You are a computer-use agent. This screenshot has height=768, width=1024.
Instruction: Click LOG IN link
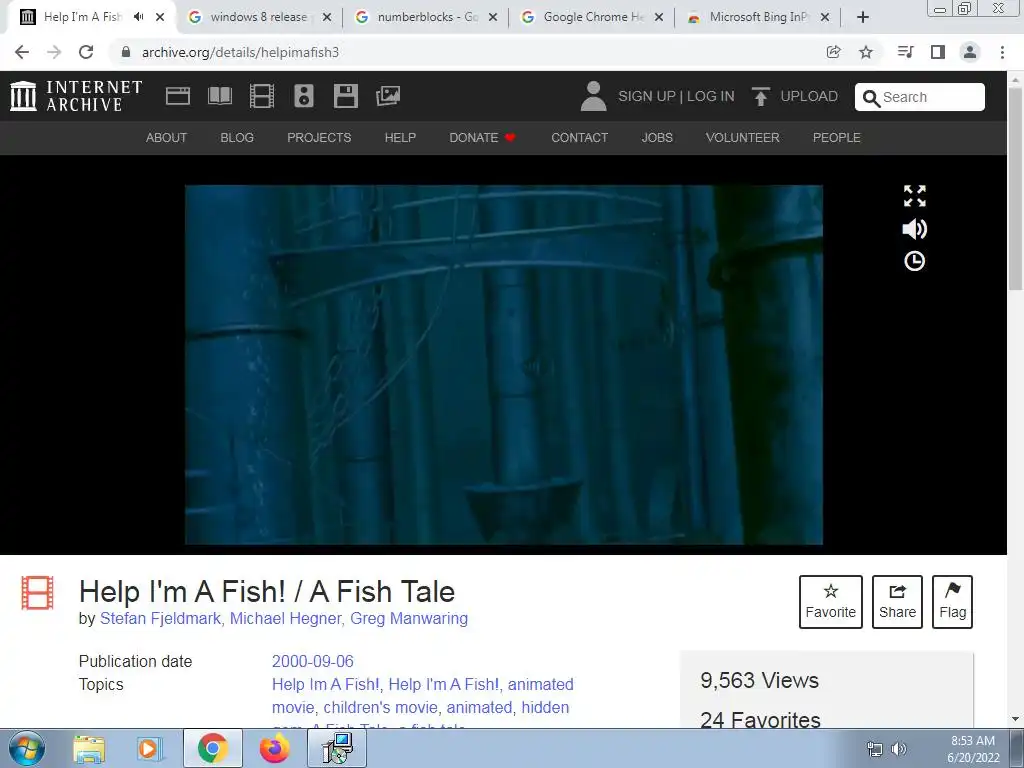[x=711, y=96]
